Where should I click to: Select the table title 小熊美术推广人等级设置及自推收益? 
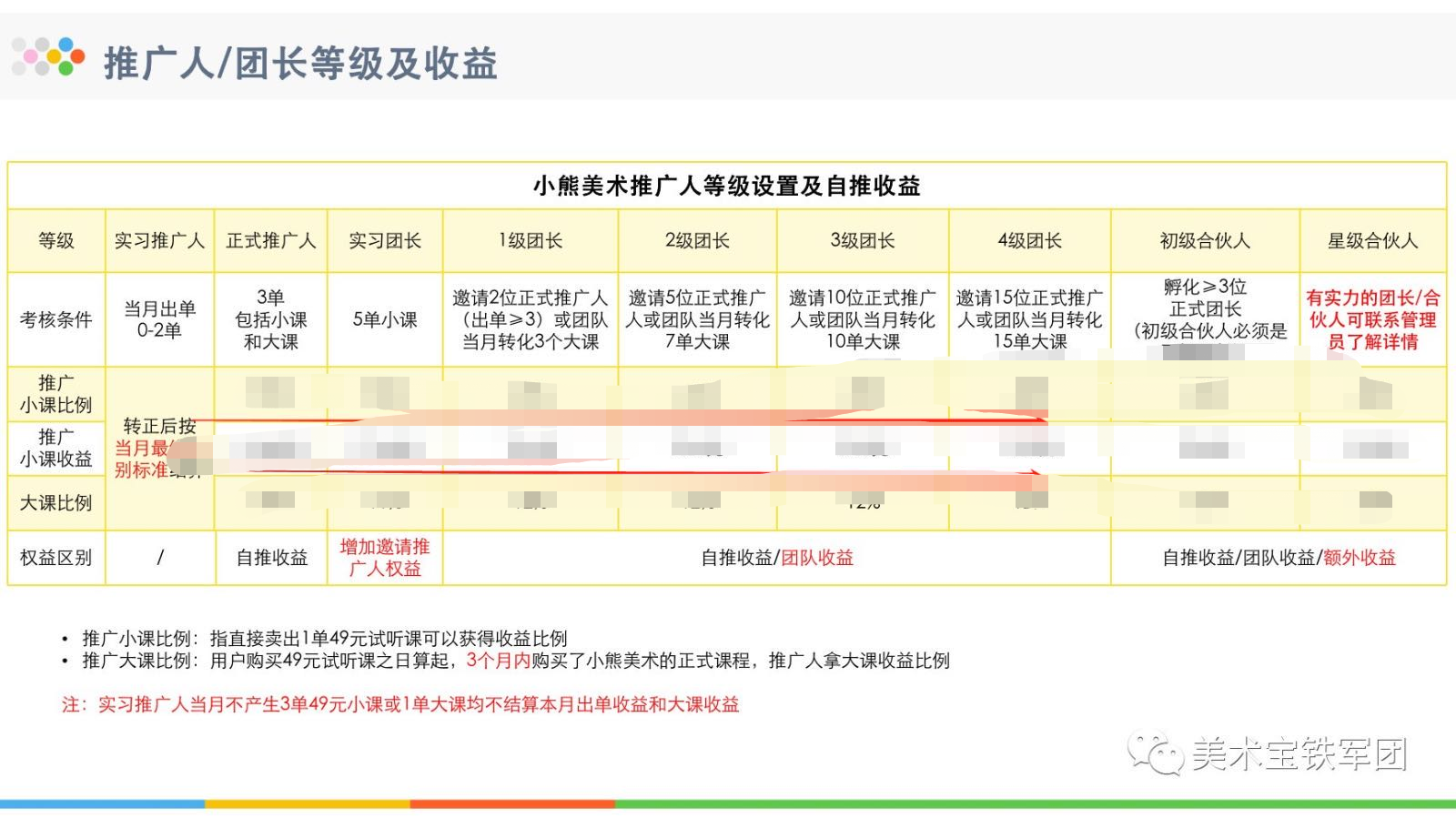coord(726,187)
